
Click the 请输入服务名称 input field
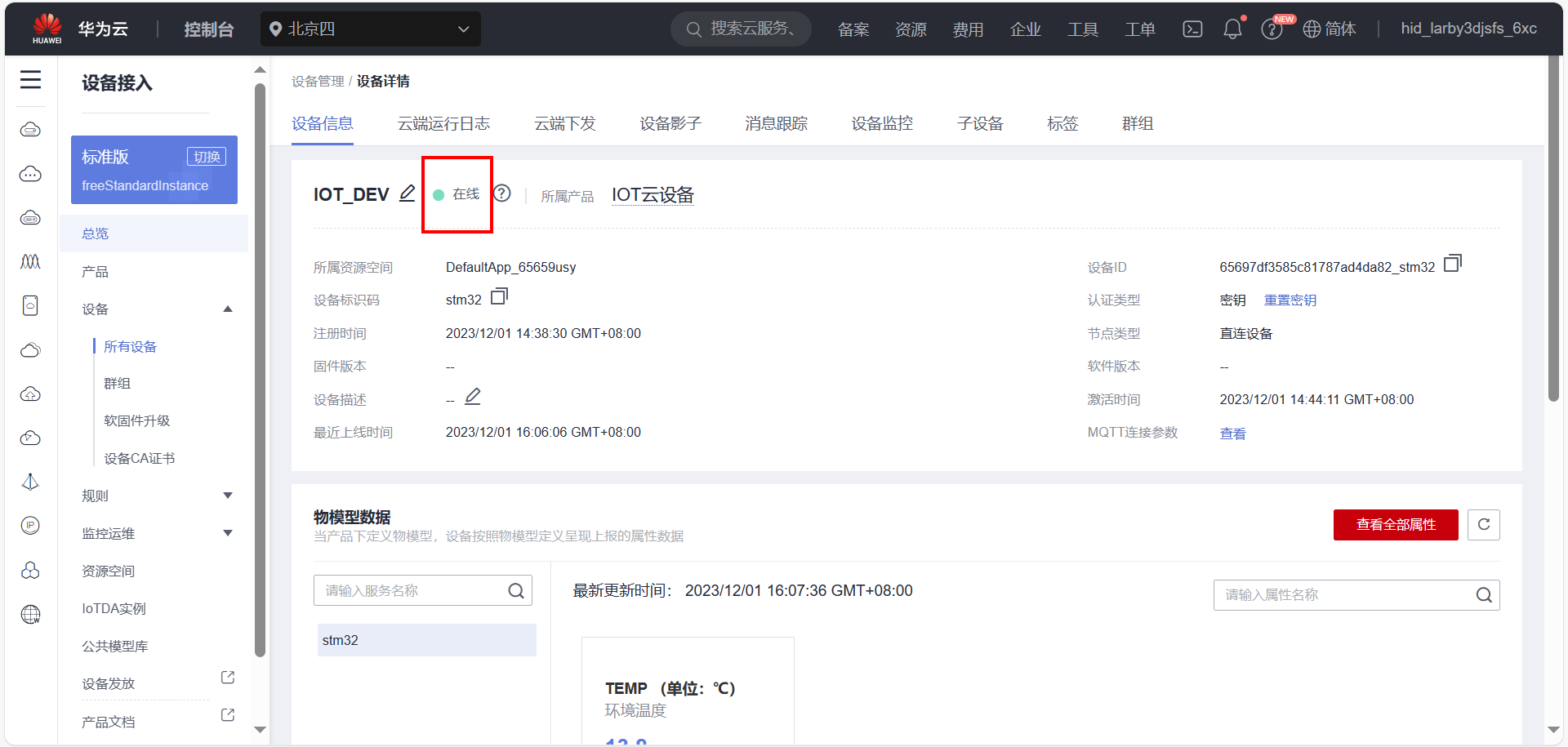point(422,590)
